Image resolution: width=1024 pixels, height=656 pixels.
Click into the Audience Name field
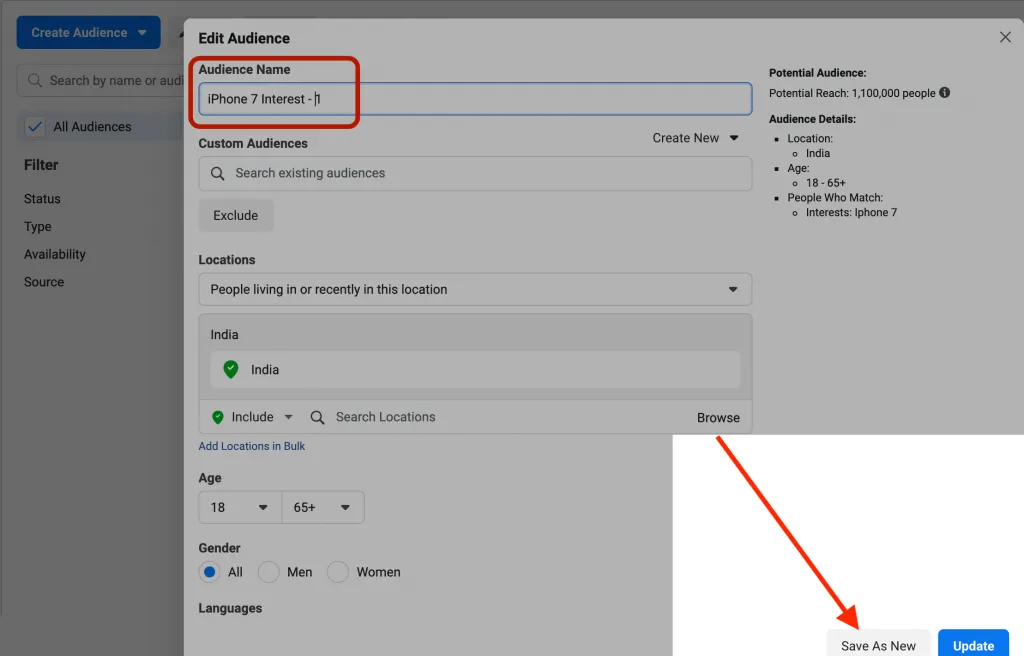coord(475,99)
